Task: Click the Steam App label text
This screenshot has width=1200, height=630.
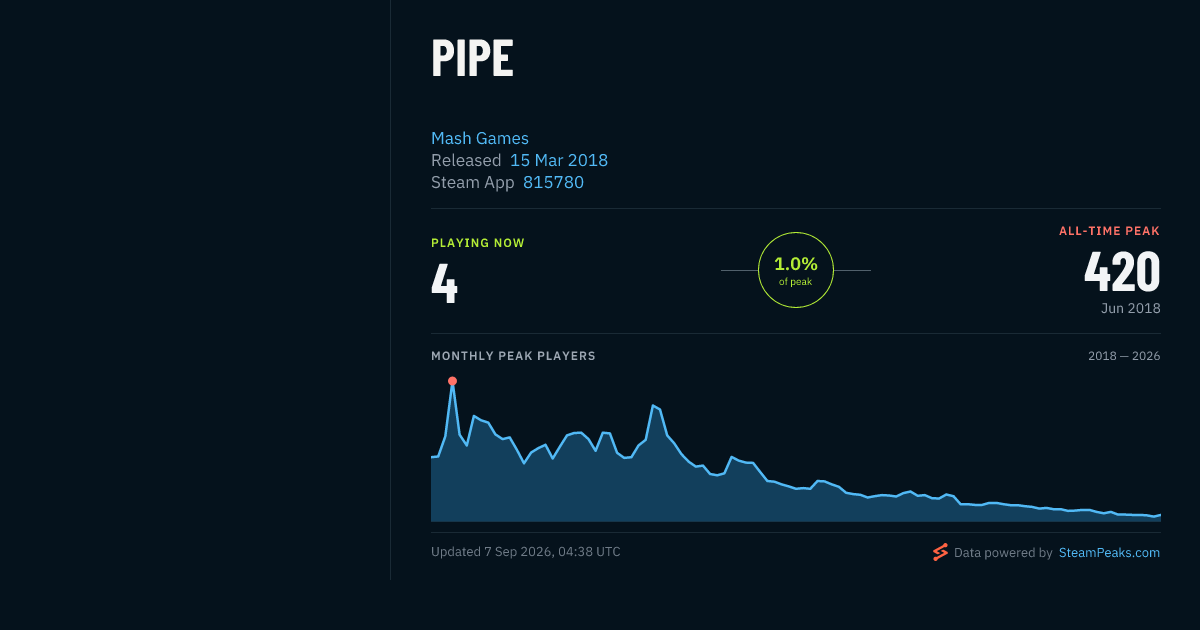Action: coord(473,182)
